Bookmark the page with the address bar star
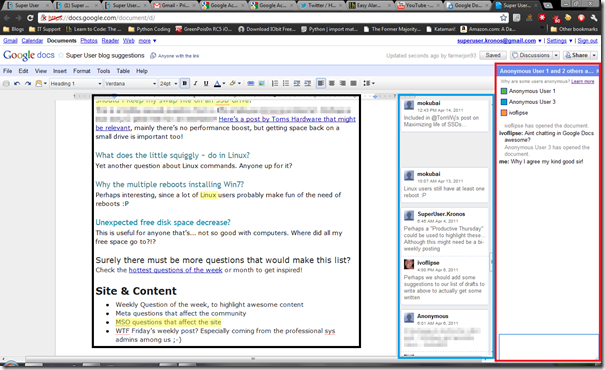Screen dimensions: 605x370 503,18
